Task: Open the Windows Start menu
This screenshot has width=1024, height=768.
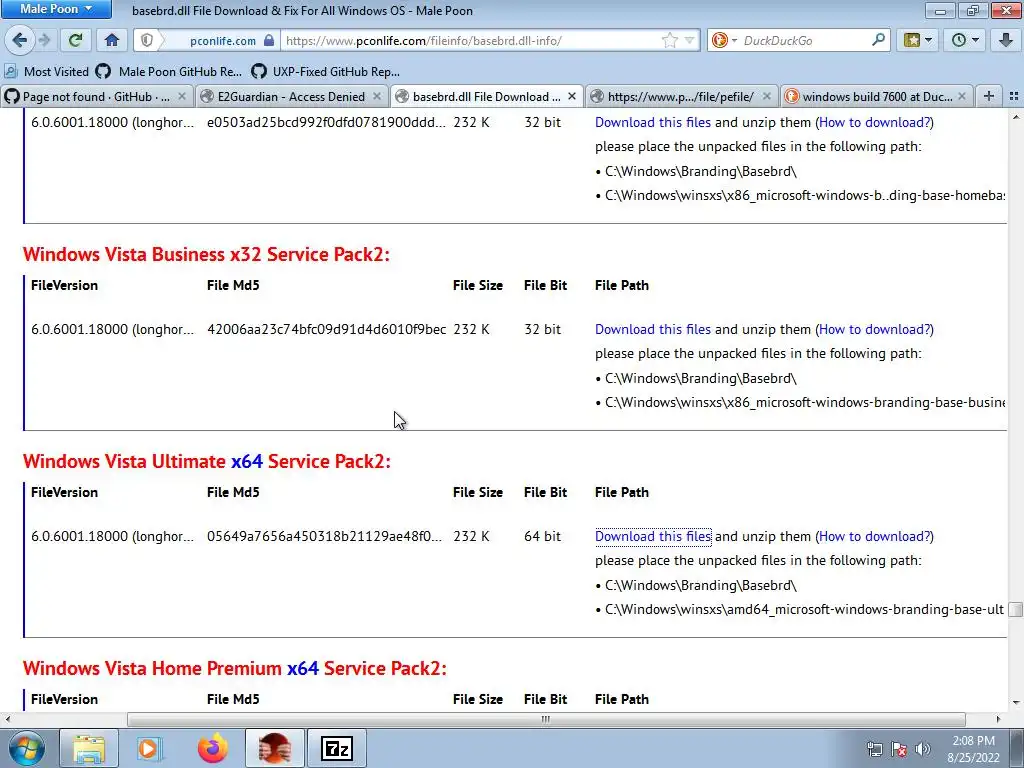Action: (27, 748)
